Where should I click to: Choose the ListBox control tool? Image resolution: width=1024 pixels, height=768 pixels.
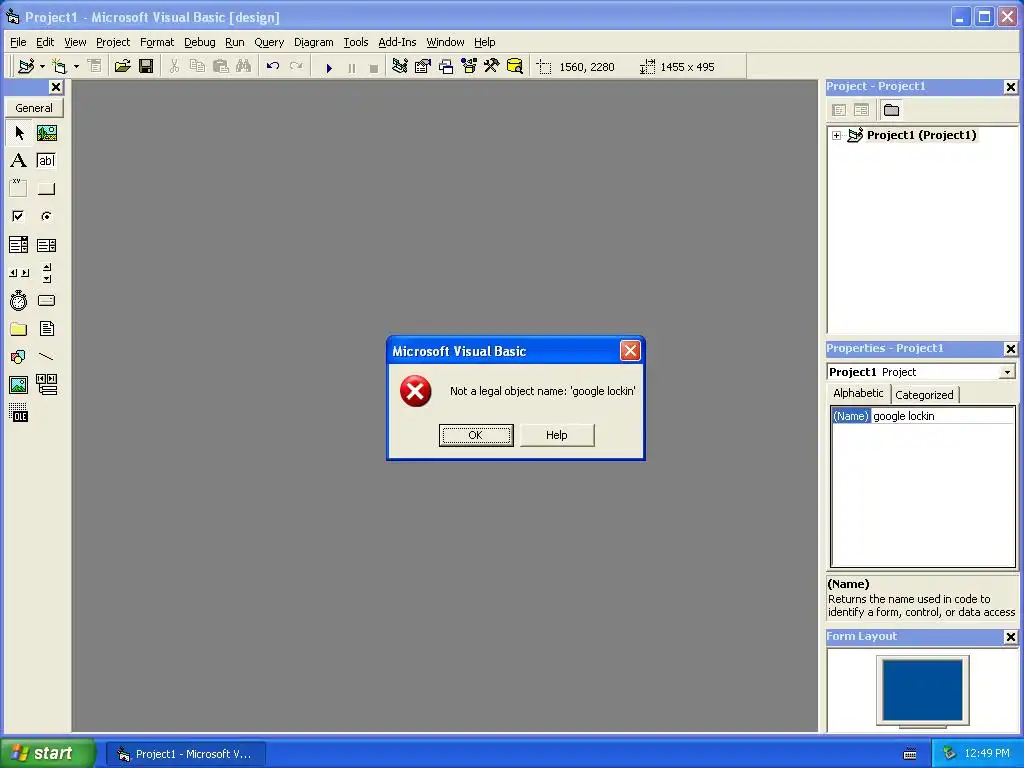coord(46,245)
